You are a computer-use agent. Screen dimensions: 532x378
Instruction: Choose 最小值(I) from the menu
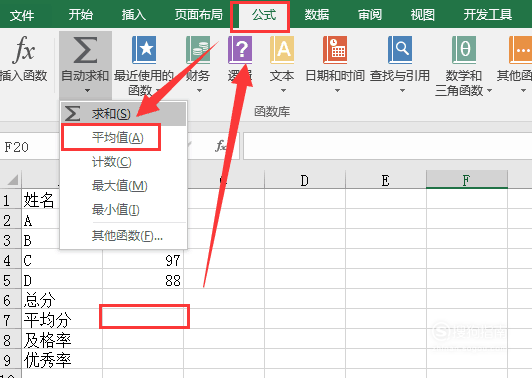[x=124, y=210]
